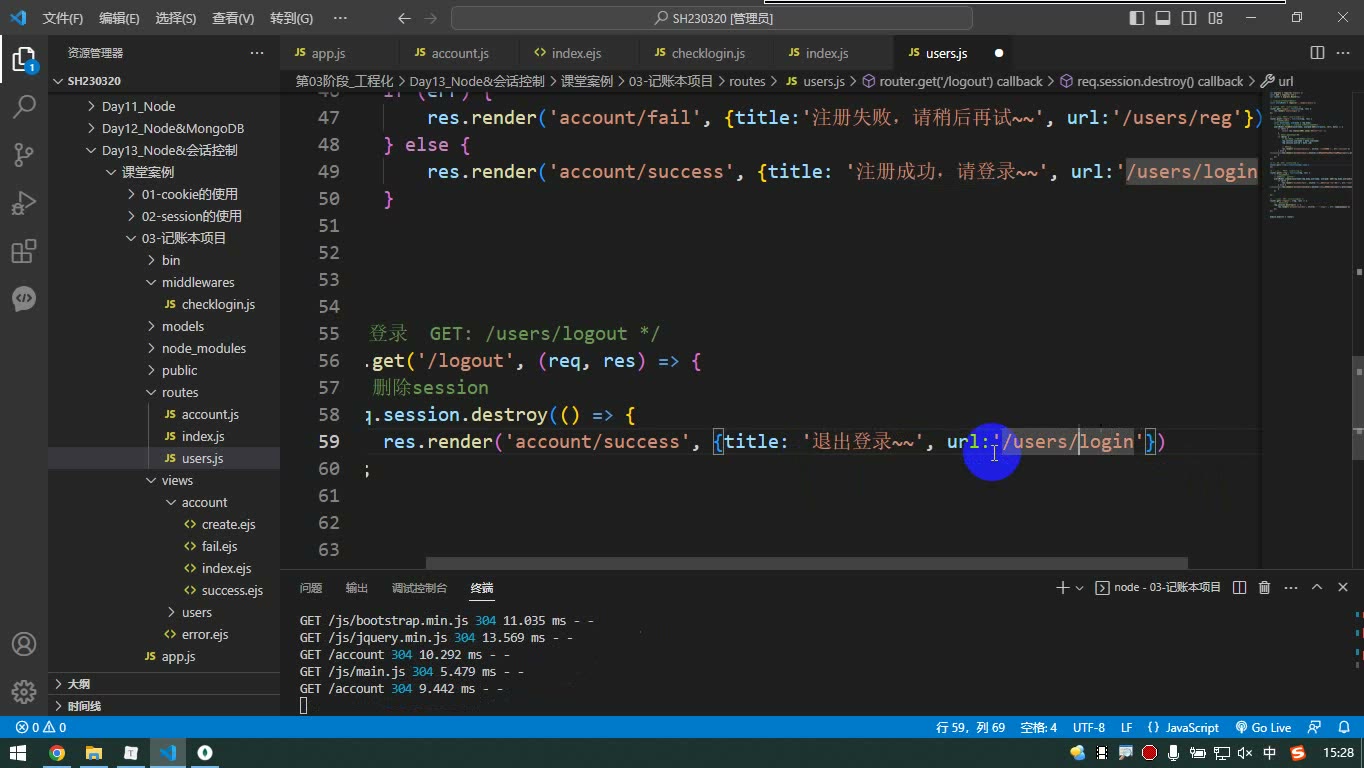Maximize the panel using the up chevron
Screen dimensions: 1364x768
point(1317,588)
